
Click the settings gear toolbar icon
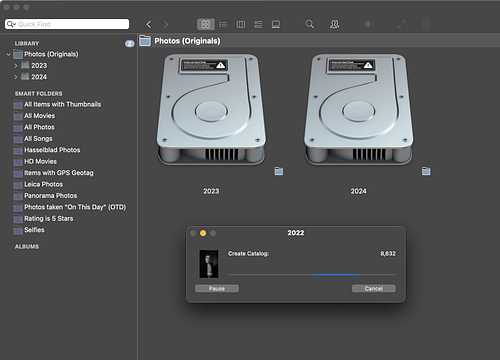[x=426, y=24]
